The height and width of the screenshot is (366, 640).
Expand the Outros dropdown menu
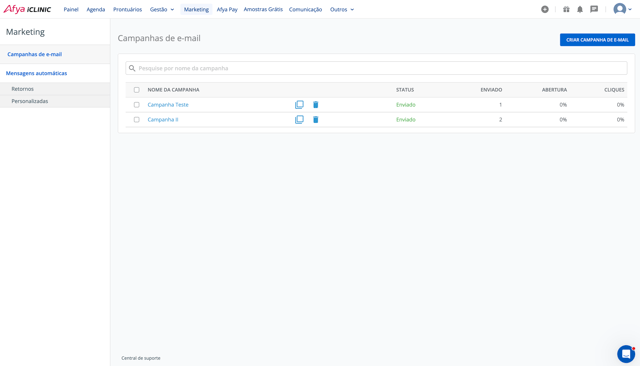pyautogui.click(x=342, y=9)
